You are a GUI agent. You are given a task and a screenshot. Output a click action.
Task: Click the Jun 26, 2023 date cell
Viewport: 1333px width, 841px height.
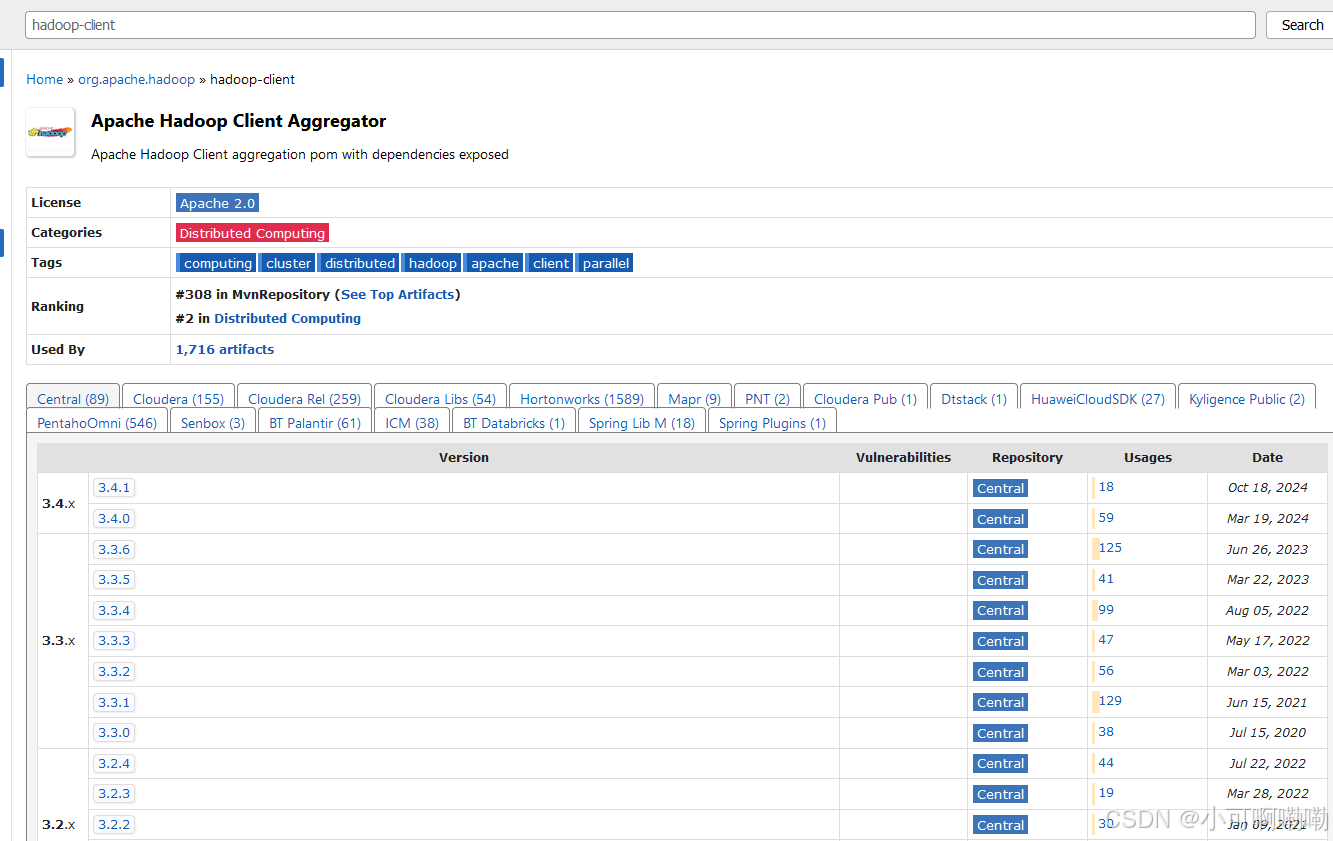[x=1268, y=549]
